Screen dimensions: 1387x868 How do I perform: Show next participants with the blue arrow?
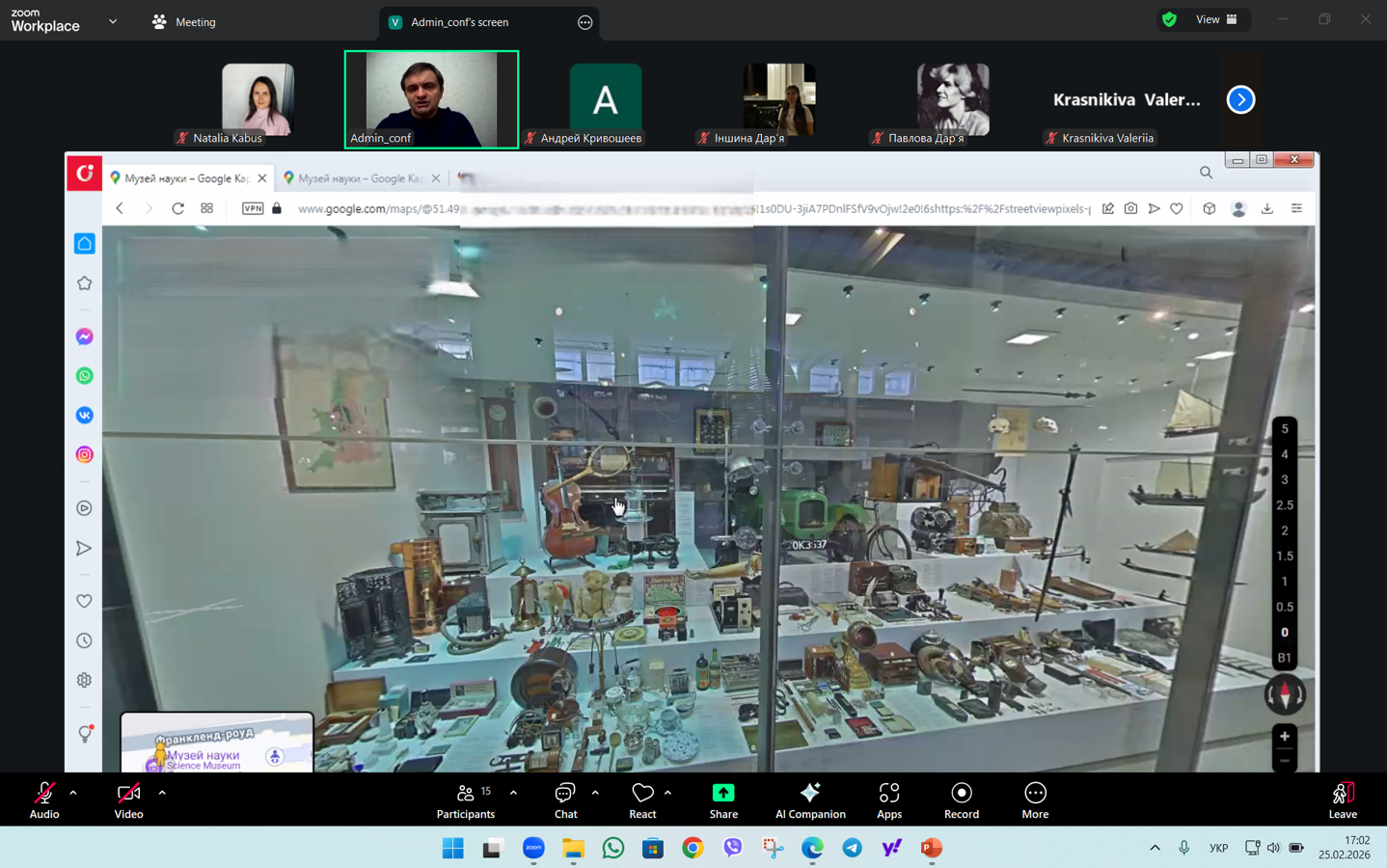(1240, 99)
